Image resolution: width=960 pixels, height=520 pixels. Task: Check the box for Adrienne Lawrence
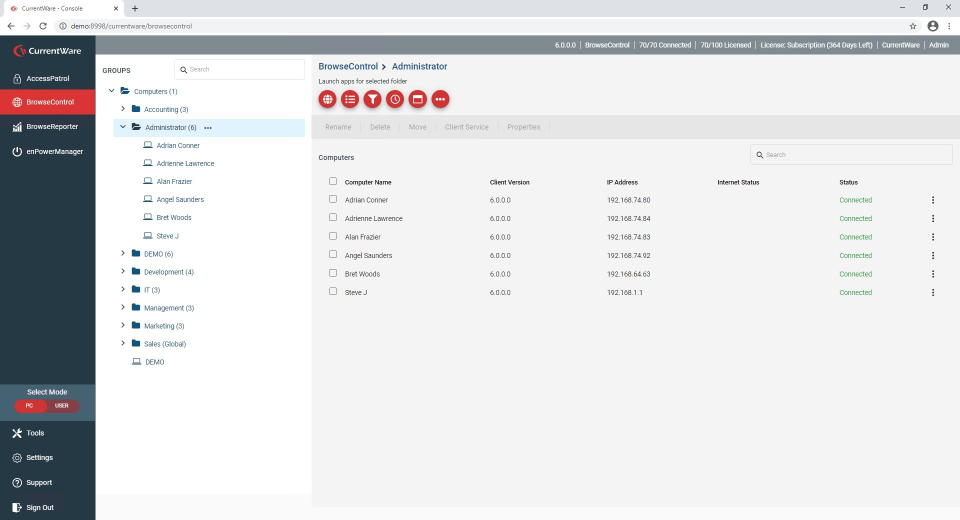[x=333, y=218]
